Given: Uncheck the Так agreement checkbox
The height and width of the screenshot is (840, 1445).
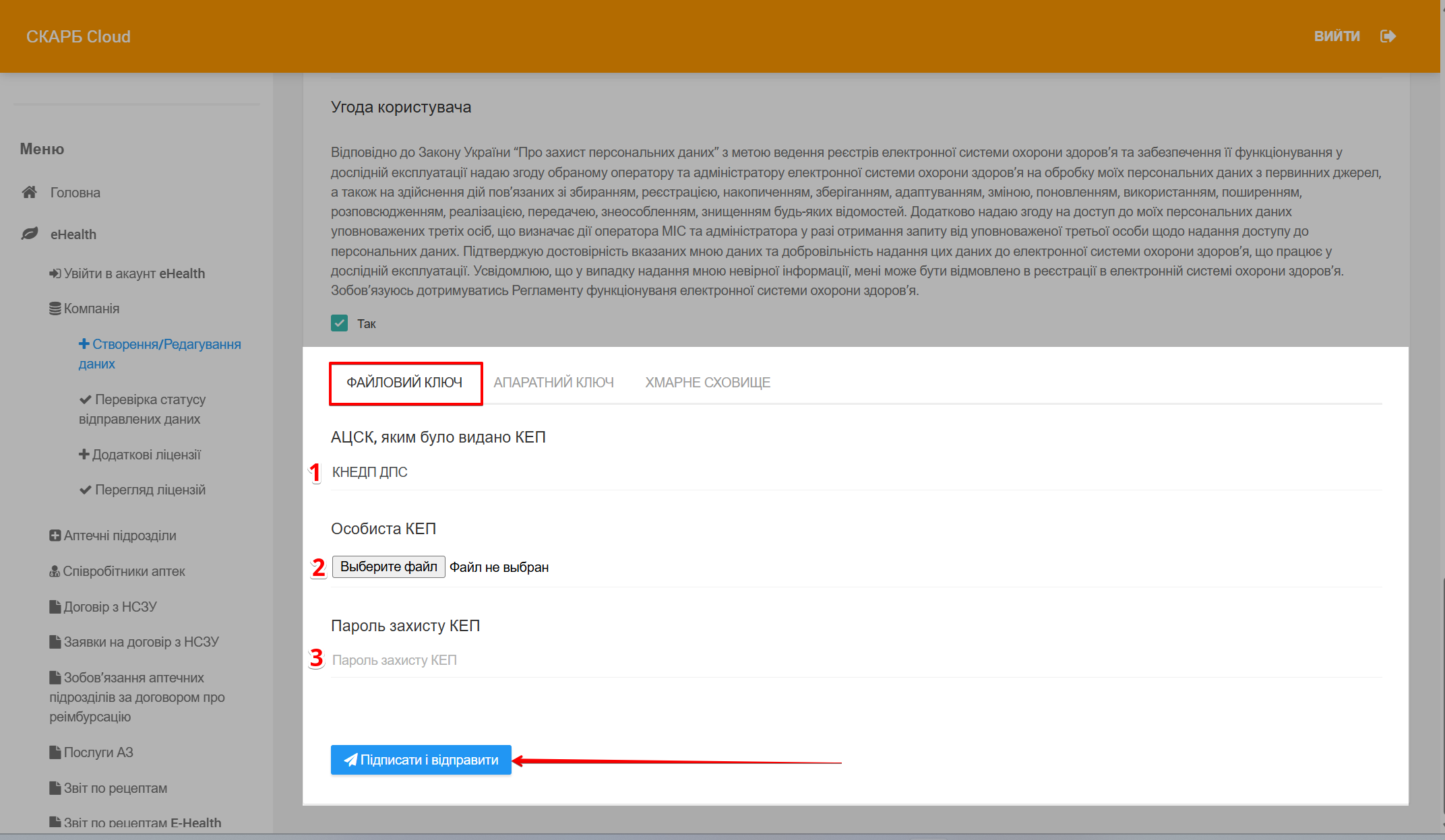Looking at the screenshot, I should pyautogui.click(x=339, y=323).
